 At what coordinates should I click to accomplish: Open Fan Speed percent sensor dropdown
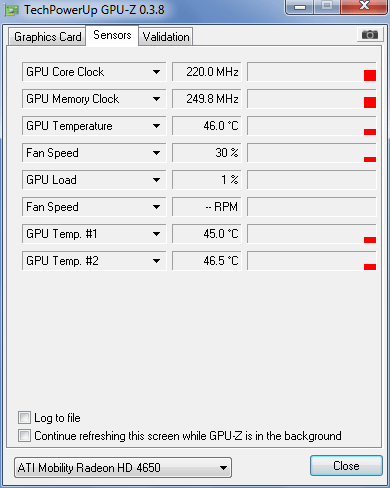coord(156,153)
